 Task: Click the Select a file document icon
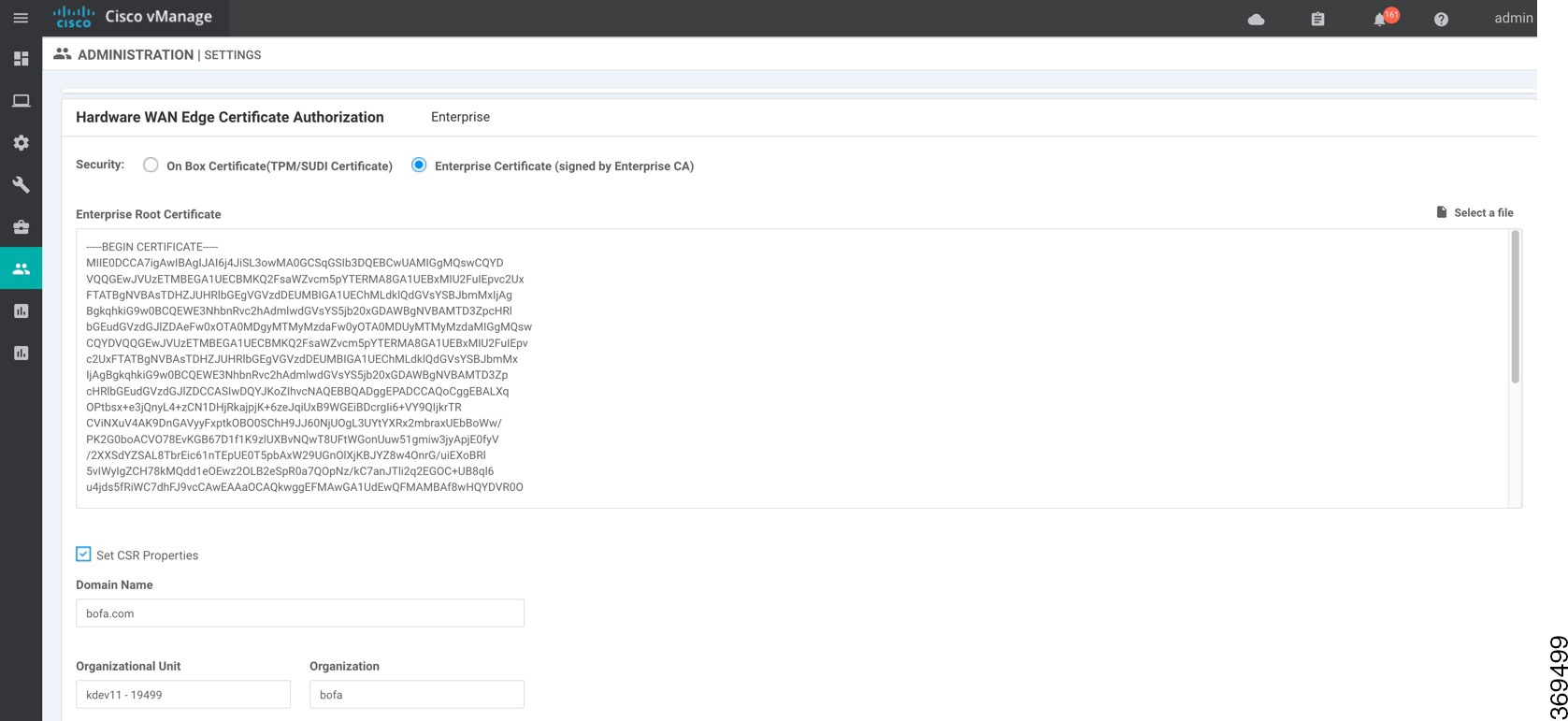(x=1442, y=212)
